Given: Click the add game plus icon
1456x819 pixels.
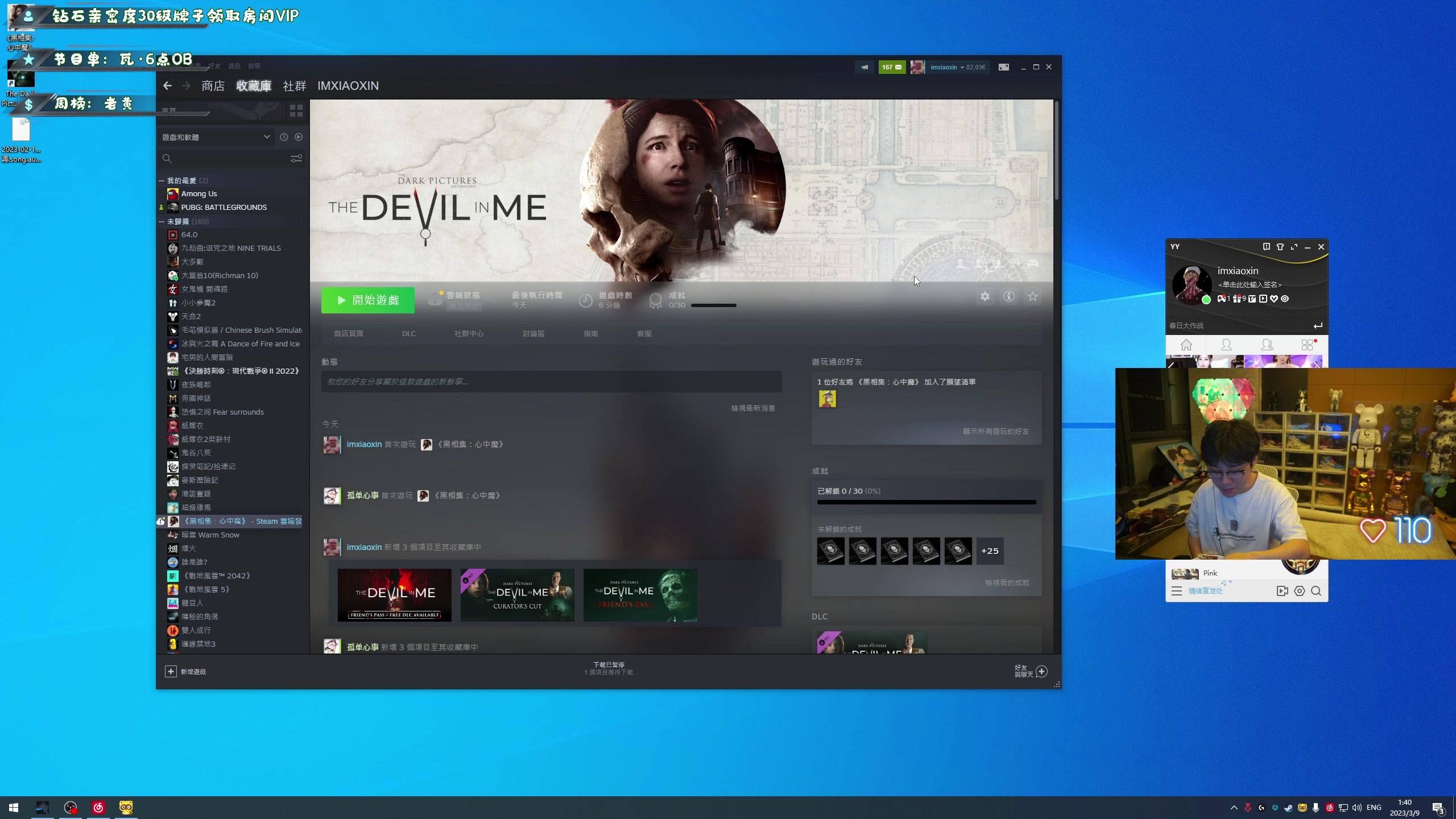Looking at the screenshot, I should [x=171, y=671].
